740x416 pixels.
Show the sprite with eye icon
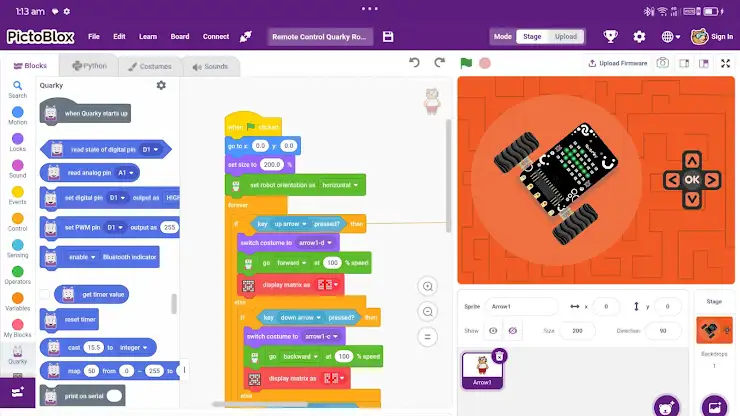click(x=493, y=331)
